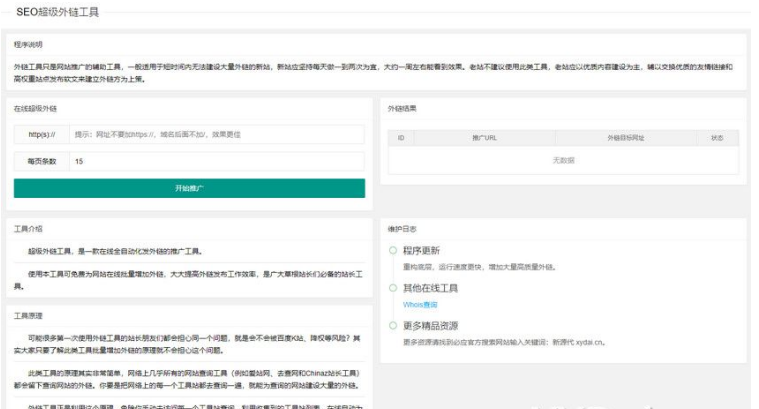
Task: Select the 外链目标网址 column header
Action: (625, 138)
